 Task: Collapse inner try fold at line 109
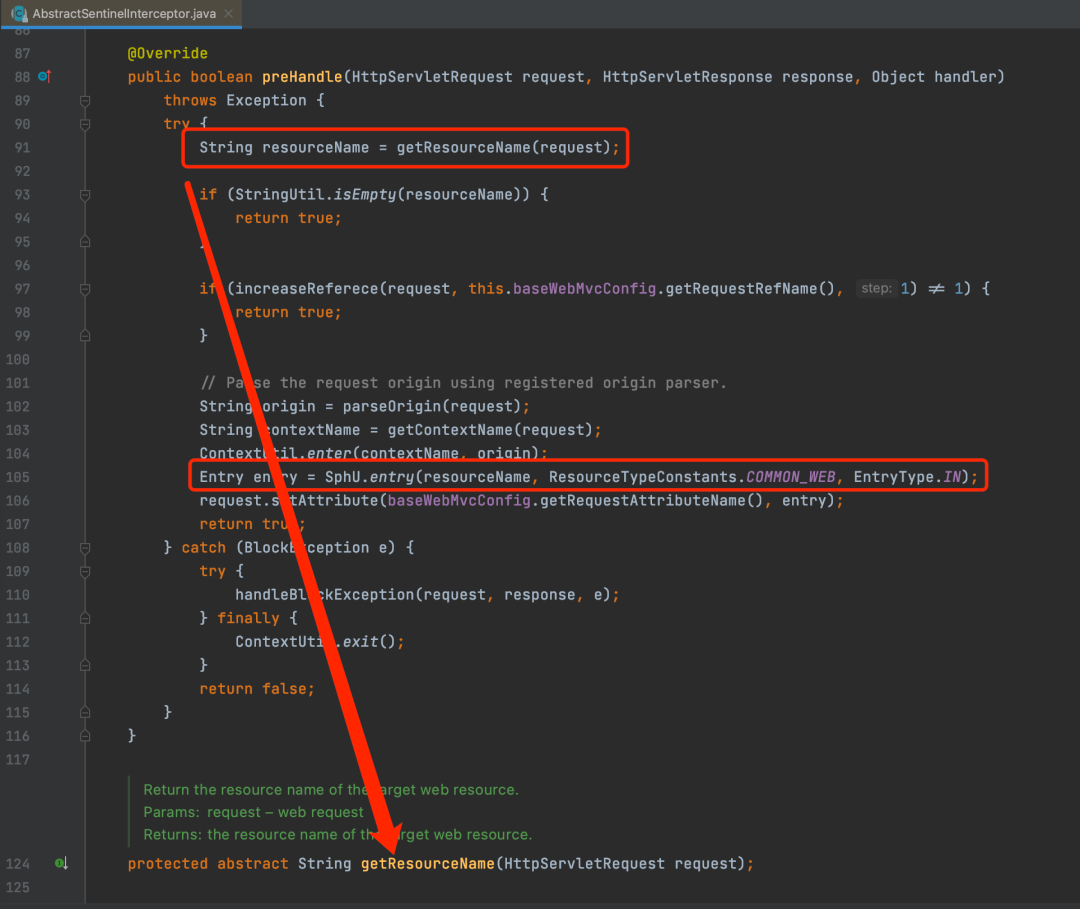pyautogui.click(x=85, y=572)
